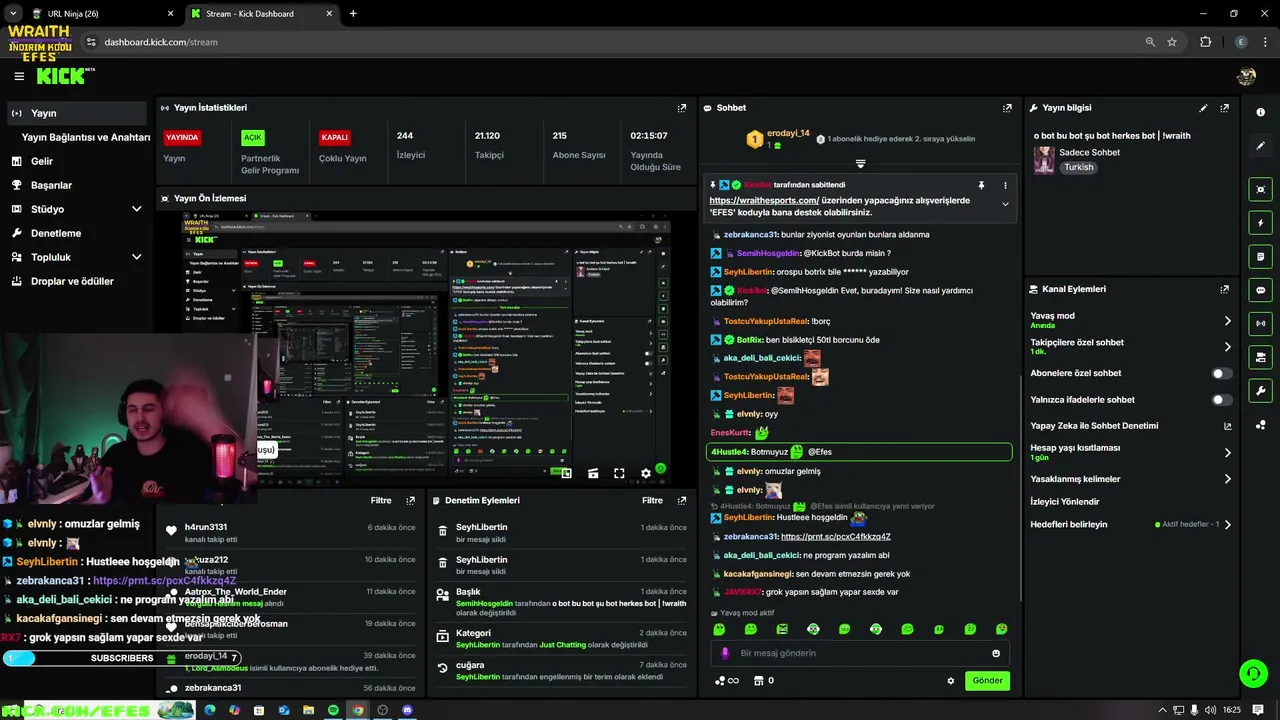Toggle the stream preview widget icon in right toolbar
Viewport: 1280px width, 720px height.
[x=1261, y=189]
